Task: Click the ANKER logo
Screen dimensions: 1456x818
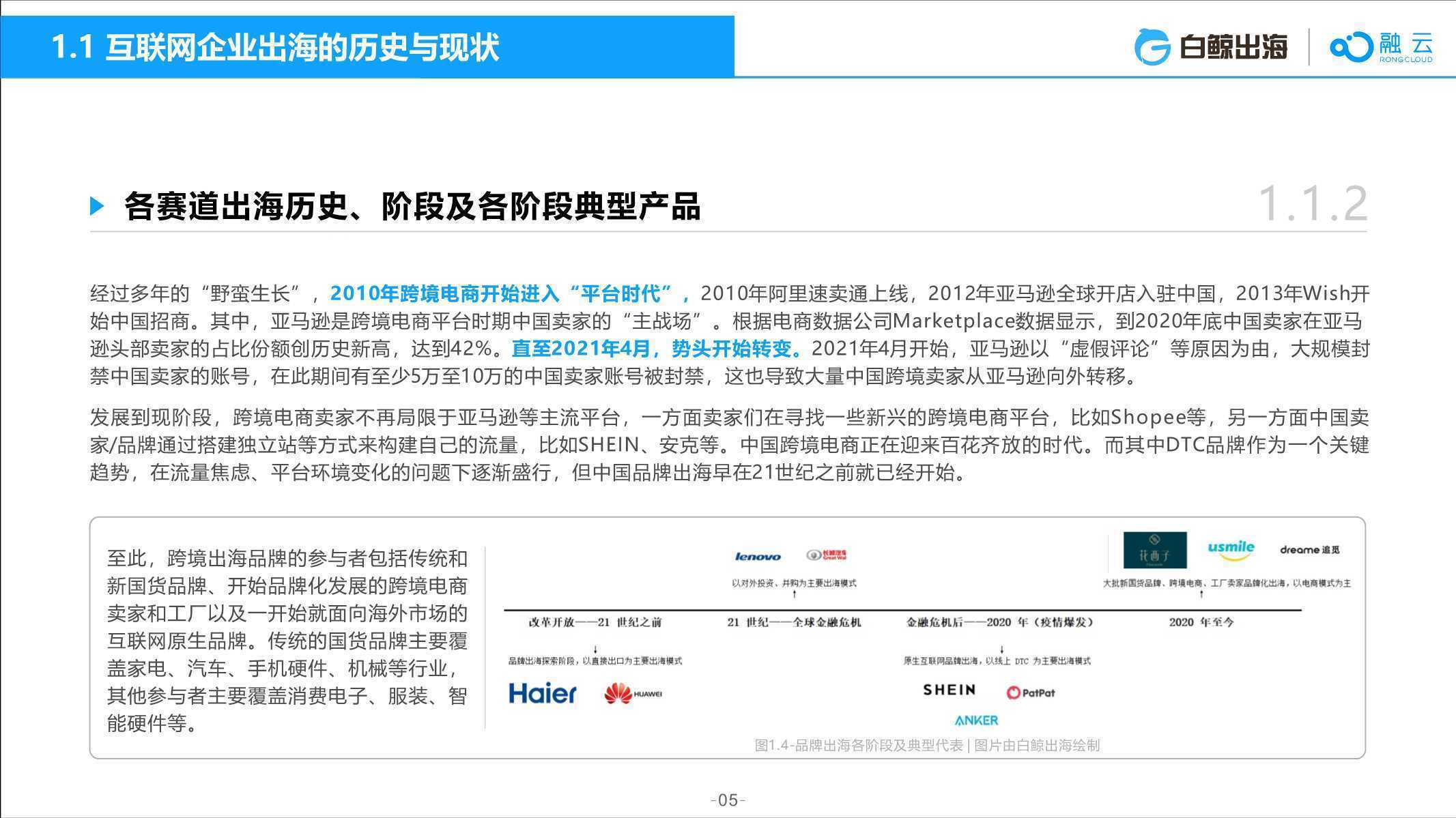Action: (x=976, y=720)
